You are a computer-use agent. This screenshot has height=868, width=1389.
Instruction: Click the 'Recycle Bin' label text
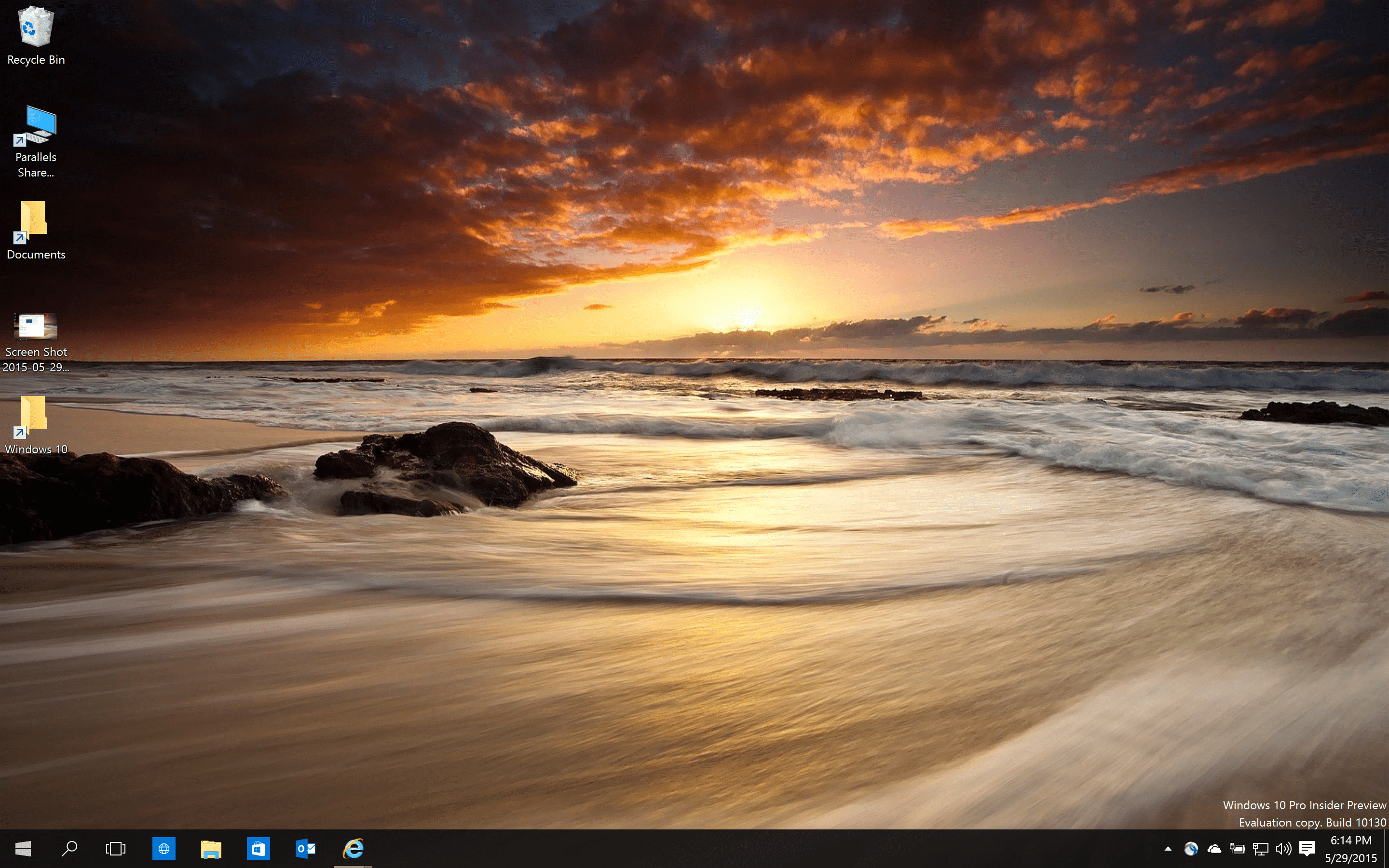[36, 60]
